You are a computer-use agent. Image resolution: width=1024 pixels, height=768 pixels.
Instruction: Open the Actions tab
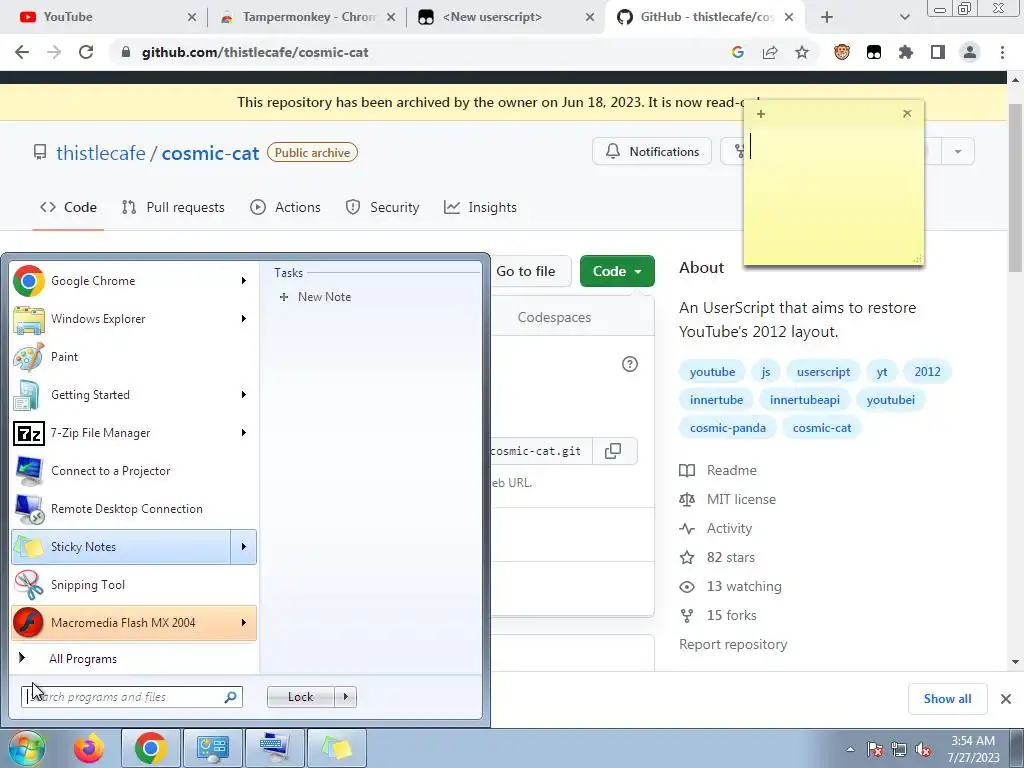click(285, 207)
